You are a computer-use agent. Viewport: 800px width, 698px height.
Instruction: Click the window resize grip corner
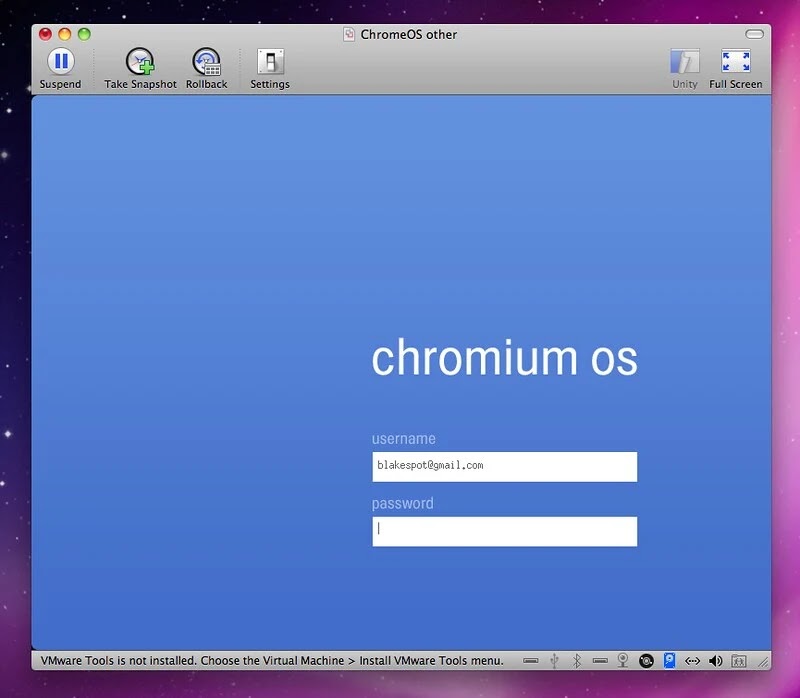(763, 662)
